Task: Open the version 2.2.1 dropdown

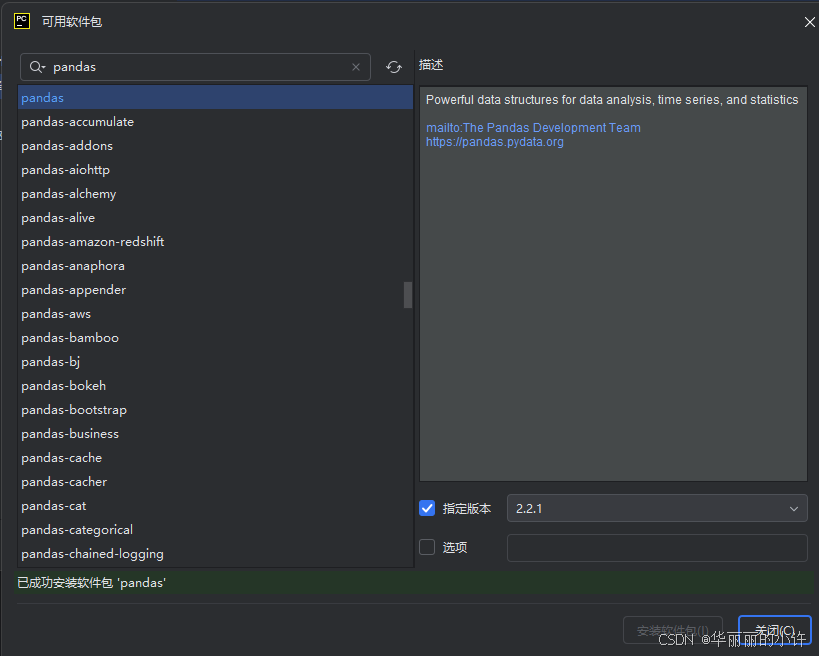Action: pos(657,508)
